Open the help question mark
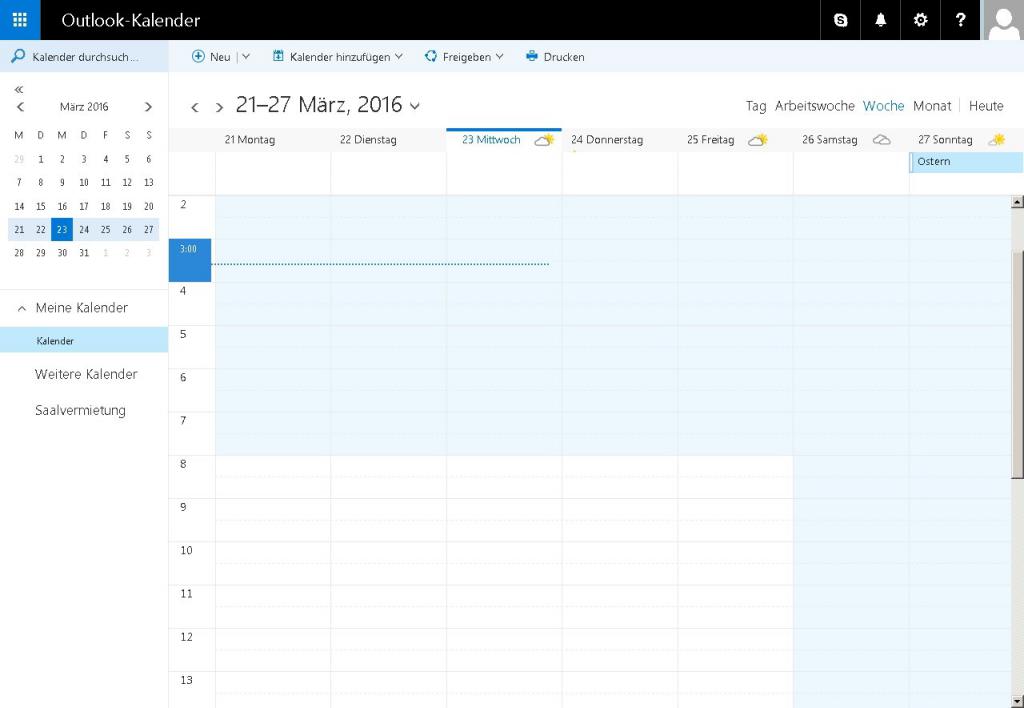The image size is (1024, 708). (x=960, y=20)
